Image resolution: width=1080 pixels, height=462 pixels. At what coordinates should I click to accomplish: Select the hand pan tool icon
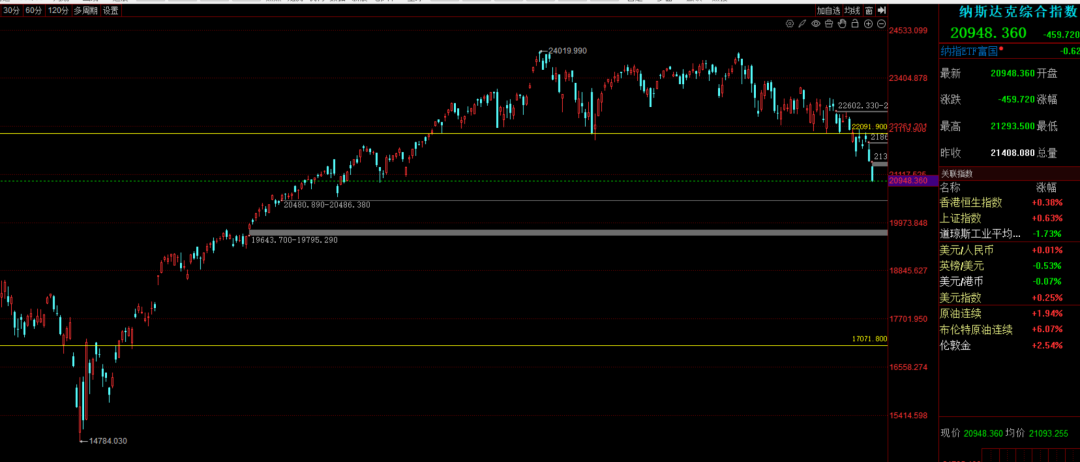pyautogui.click(x=842, y=24)
